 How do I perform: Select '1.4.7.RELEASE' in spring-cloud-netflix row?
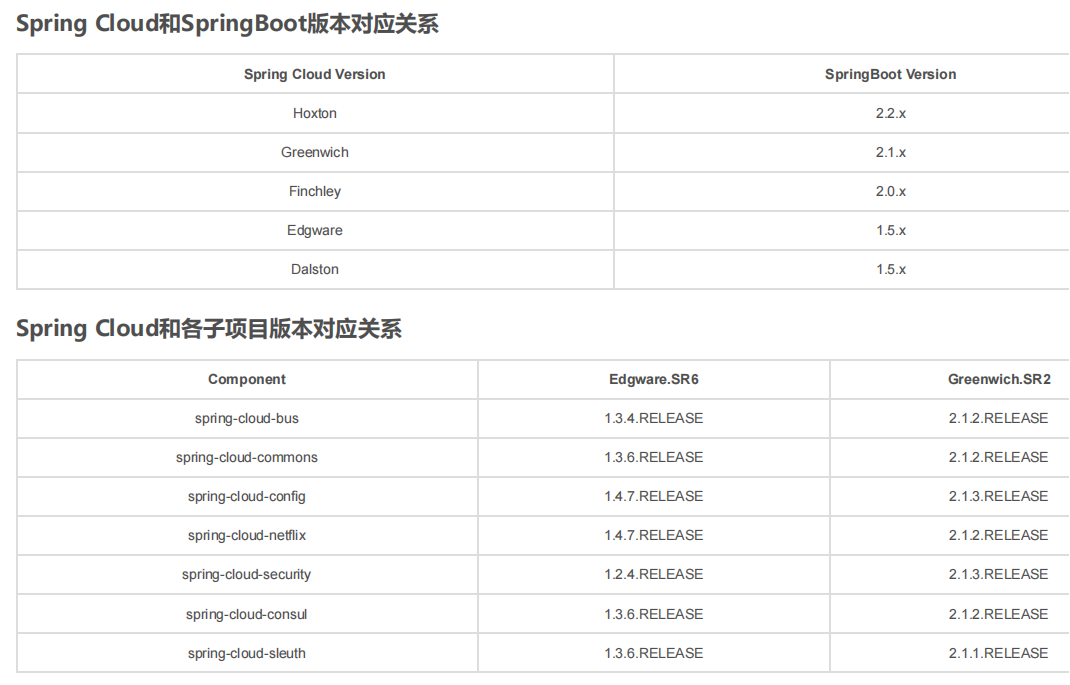tap(654, 536)
